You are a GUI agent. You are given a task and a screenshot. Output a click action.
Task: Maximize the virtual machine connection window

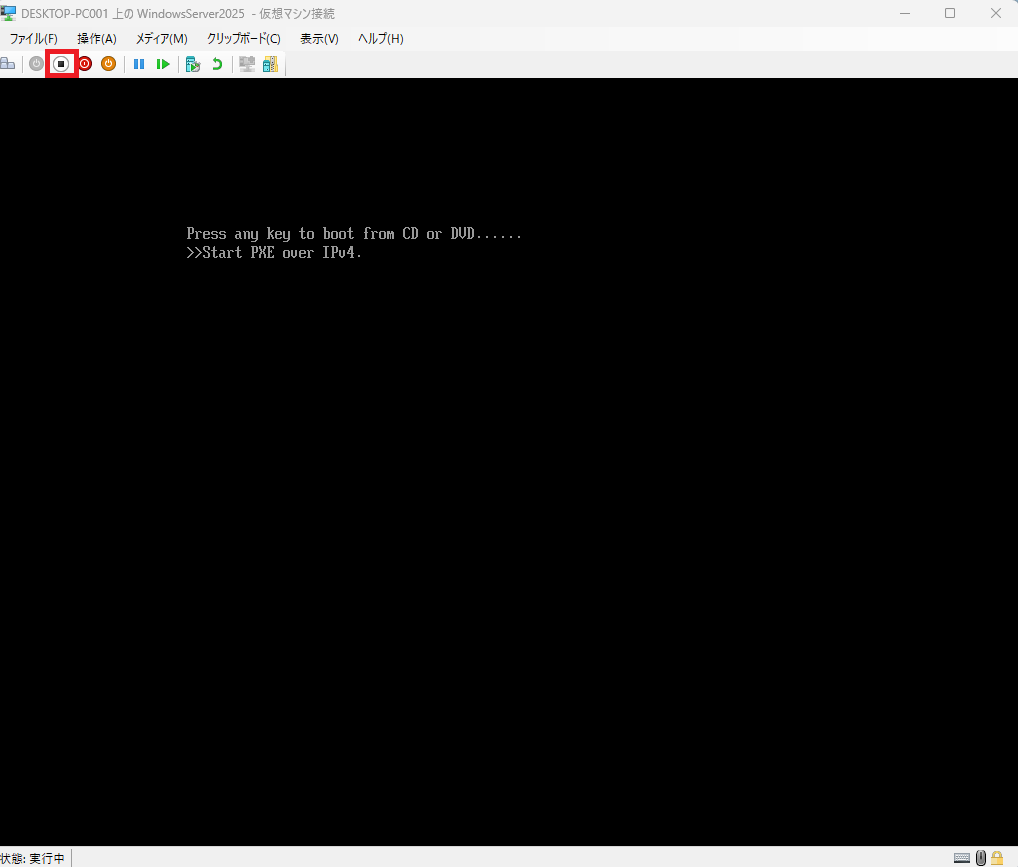point(950,13)
